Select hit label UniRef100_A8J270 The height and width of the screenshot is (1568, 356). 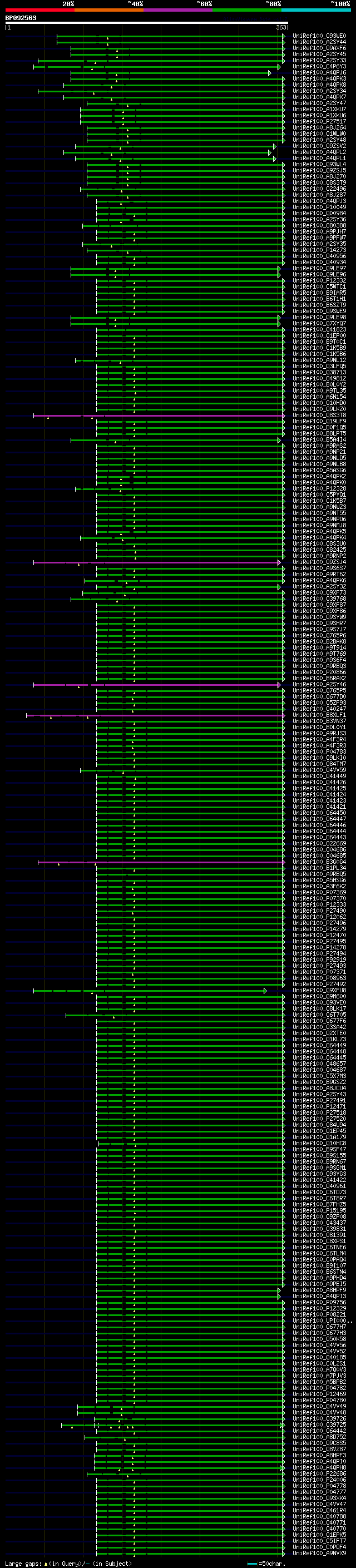point(319,176)
